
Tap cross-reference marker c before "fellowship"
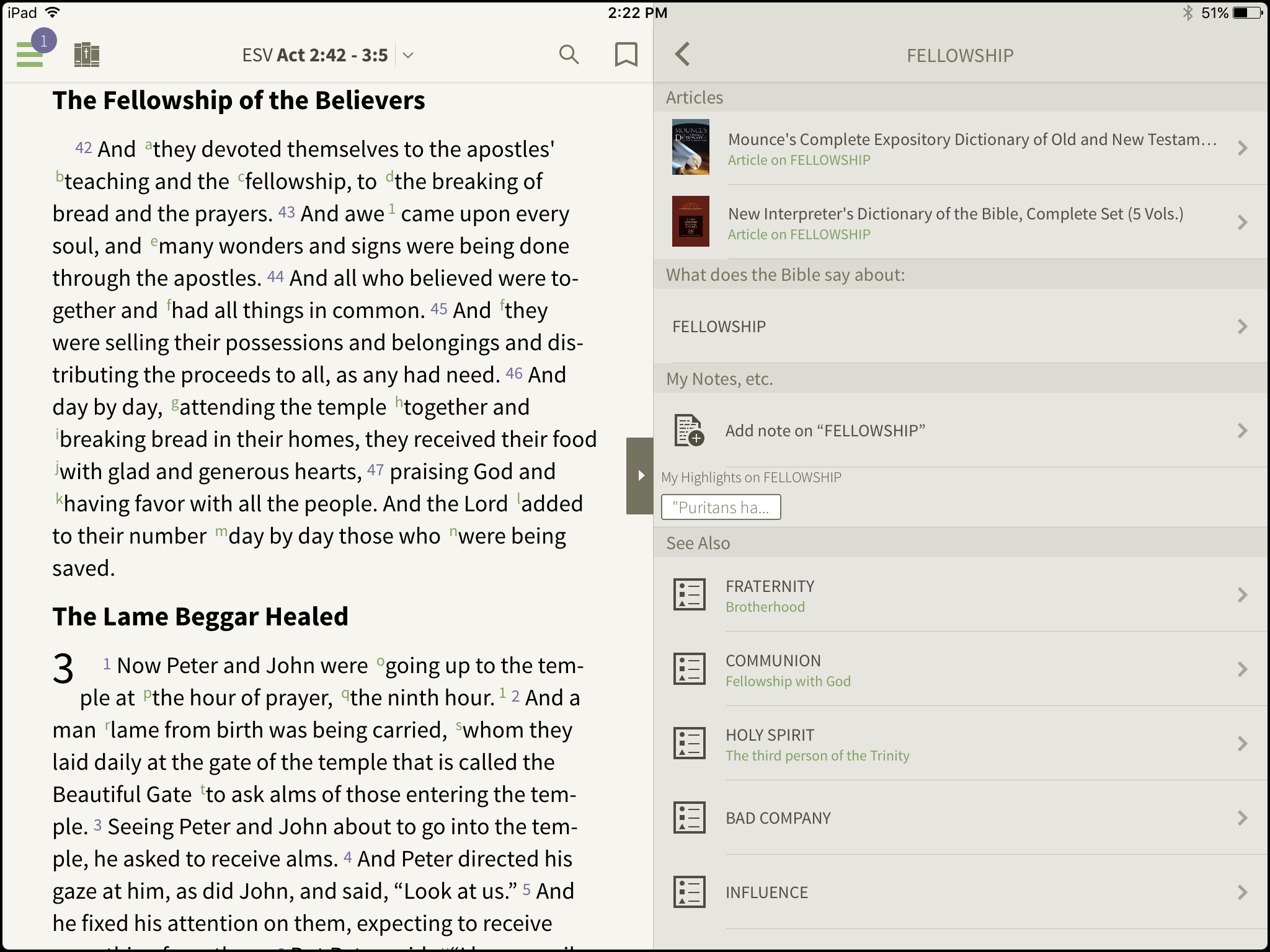[241, 177]
